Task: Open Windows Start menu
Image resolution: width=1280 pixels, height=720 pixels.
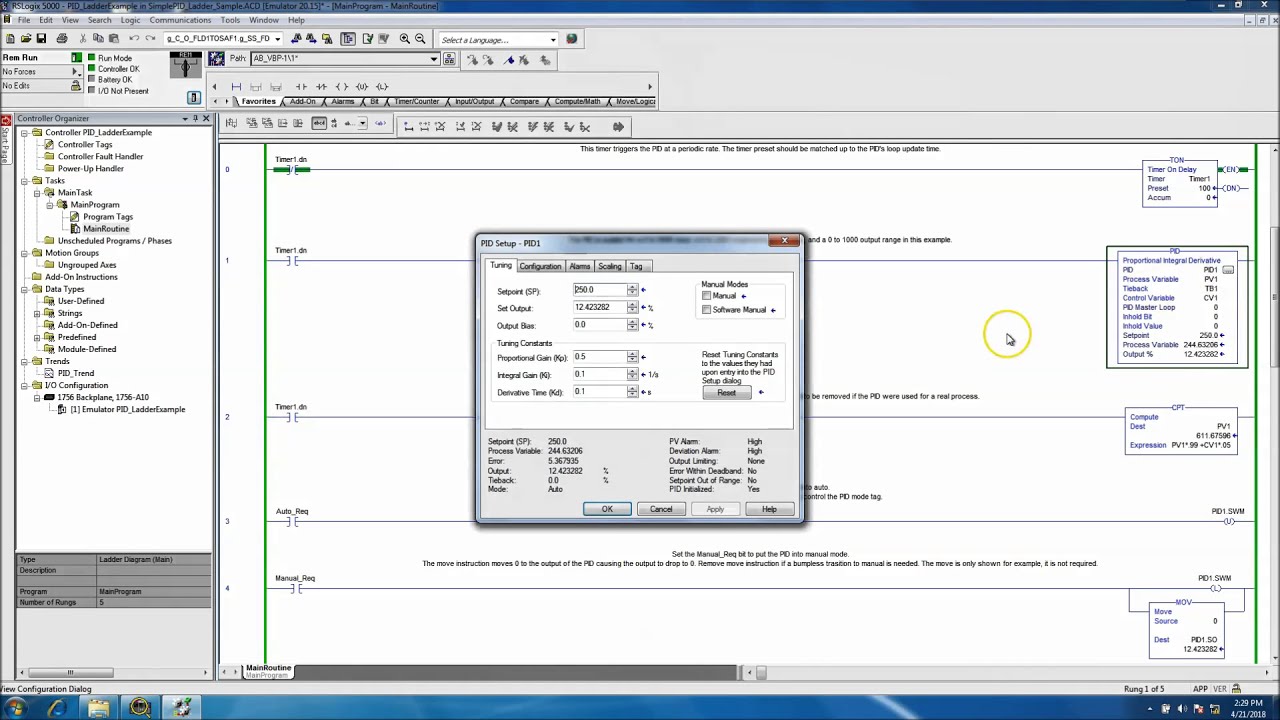Action: 17,708
